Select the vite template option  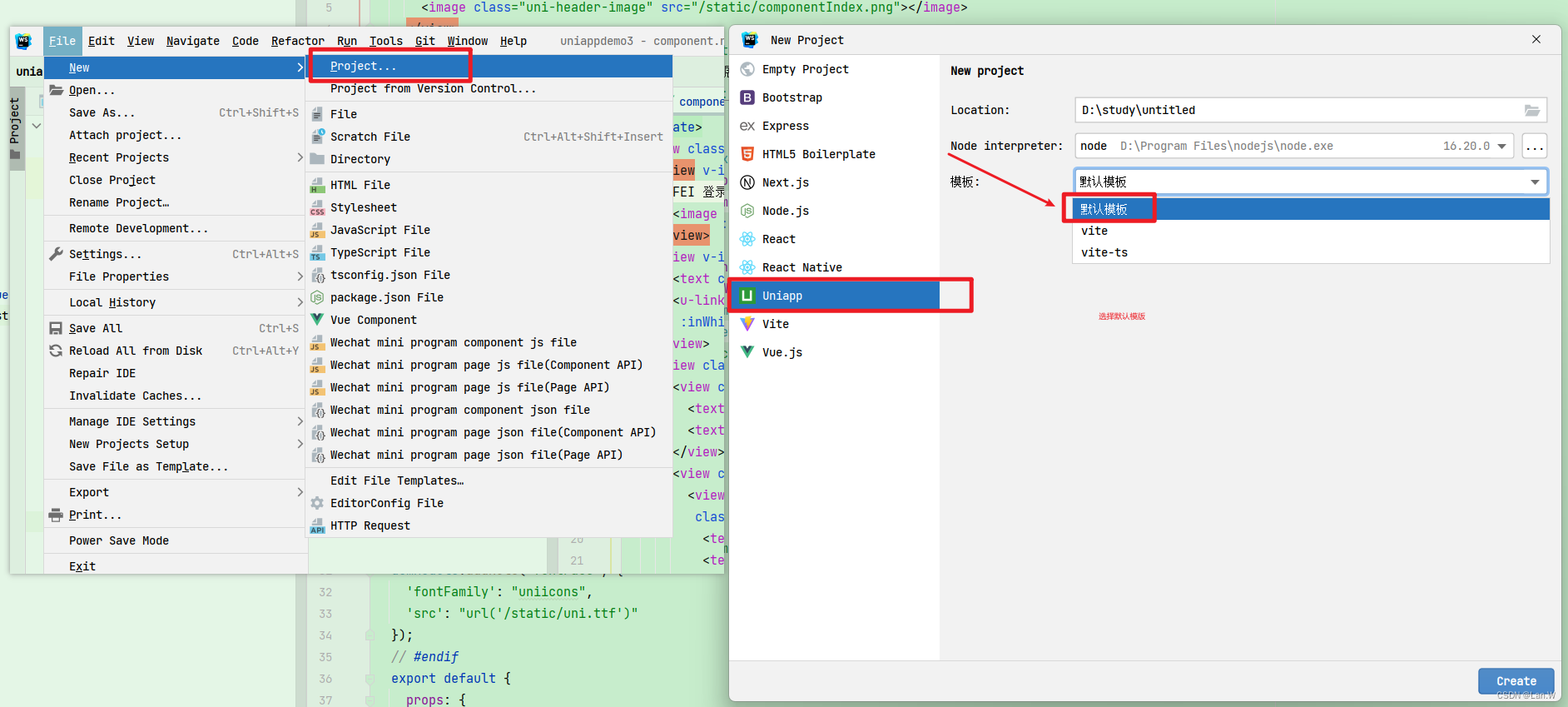coord(1312,231)
